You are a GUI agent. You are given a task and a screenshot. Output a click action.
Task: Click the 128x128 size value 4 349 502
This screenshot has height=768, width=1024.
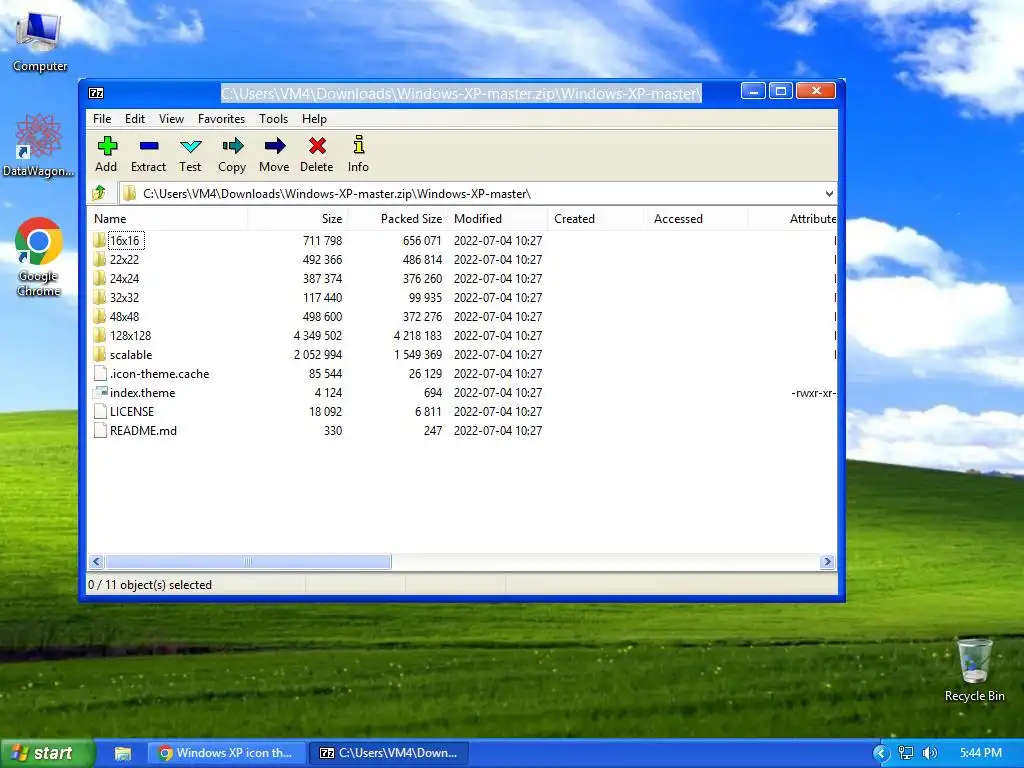(318, 335)
